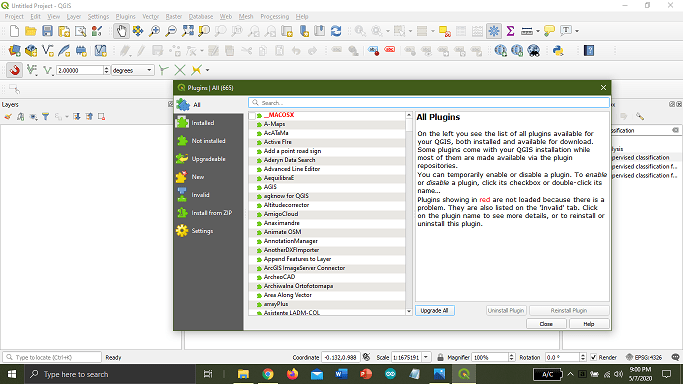Open File Explorer from the taskbar
This screenshot has height=384, width=683.
[x=243, y=374]
